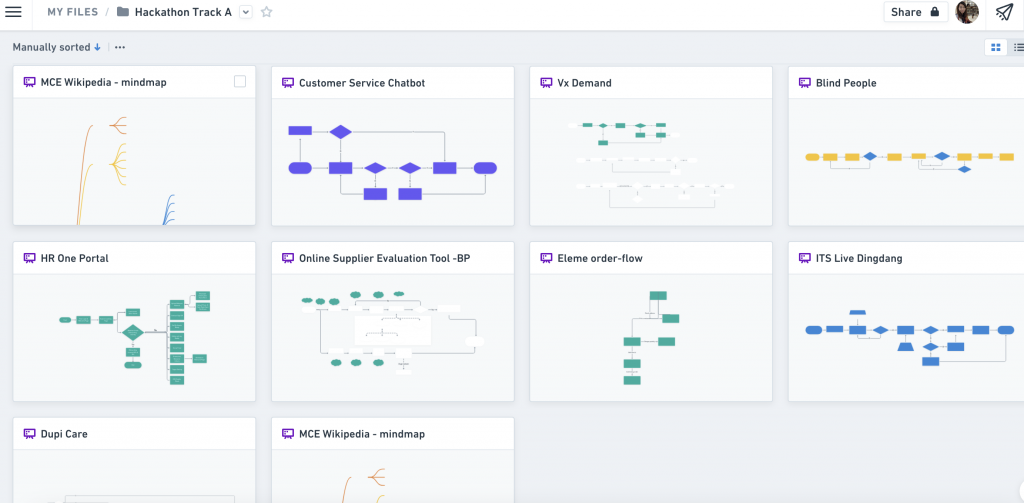Viewport: 1024px width, 503px height.
Task: Open the paper plane notifications icon
Action: (x=1004, y=12)
